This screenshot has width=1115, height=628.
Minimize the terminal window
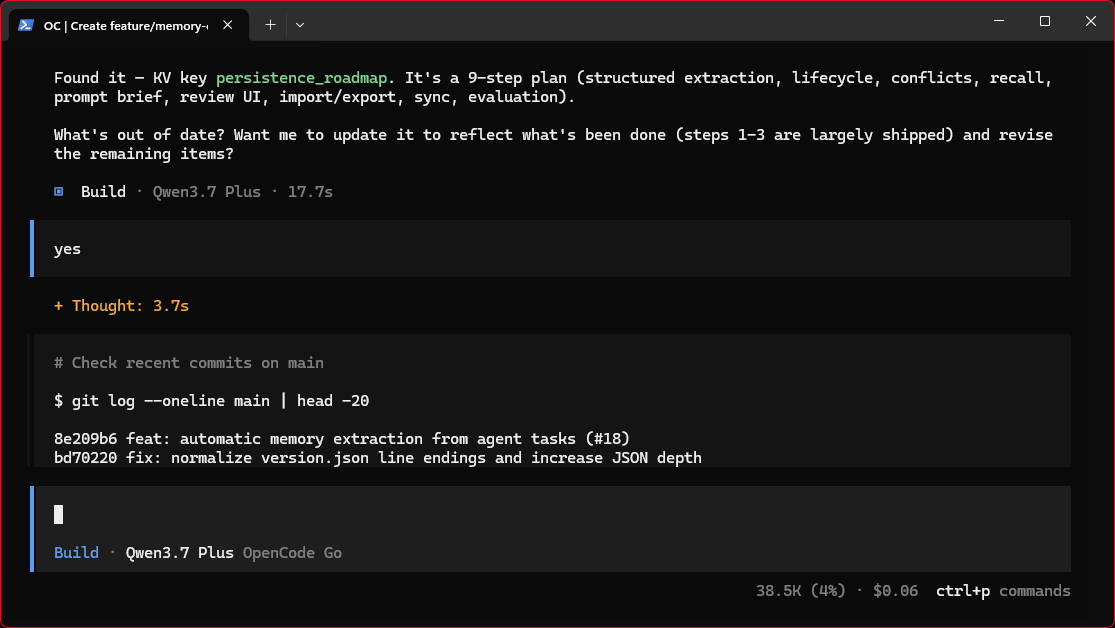pos(999,21)
